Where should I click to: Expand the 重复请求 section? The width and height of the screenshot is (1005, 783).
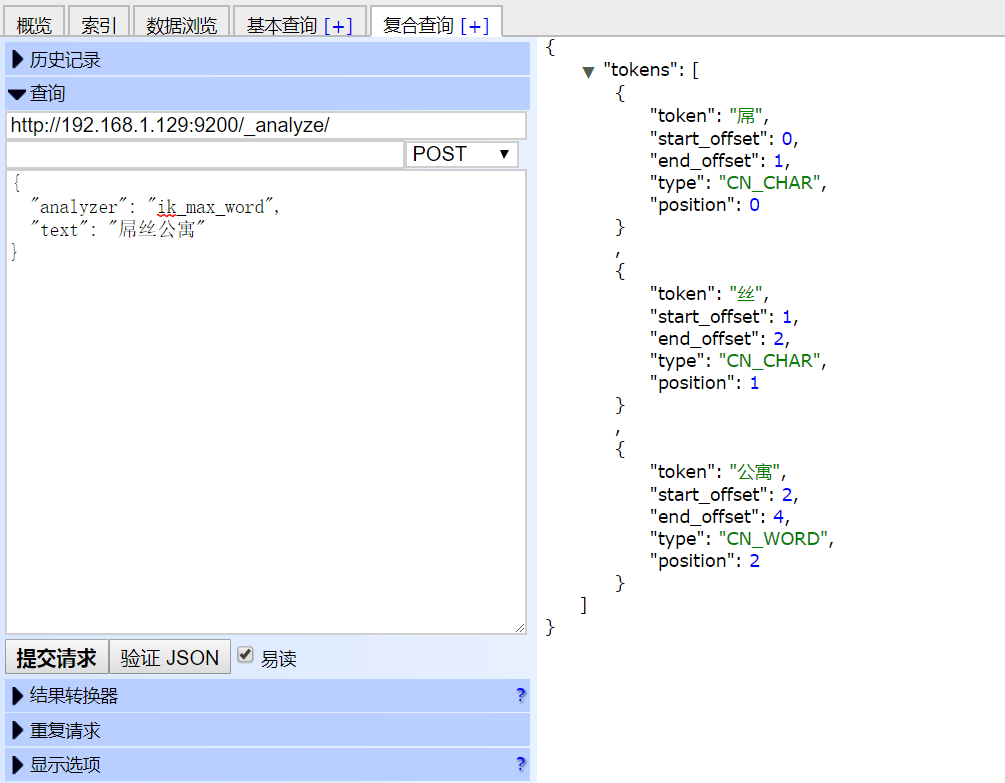(65, 730)
